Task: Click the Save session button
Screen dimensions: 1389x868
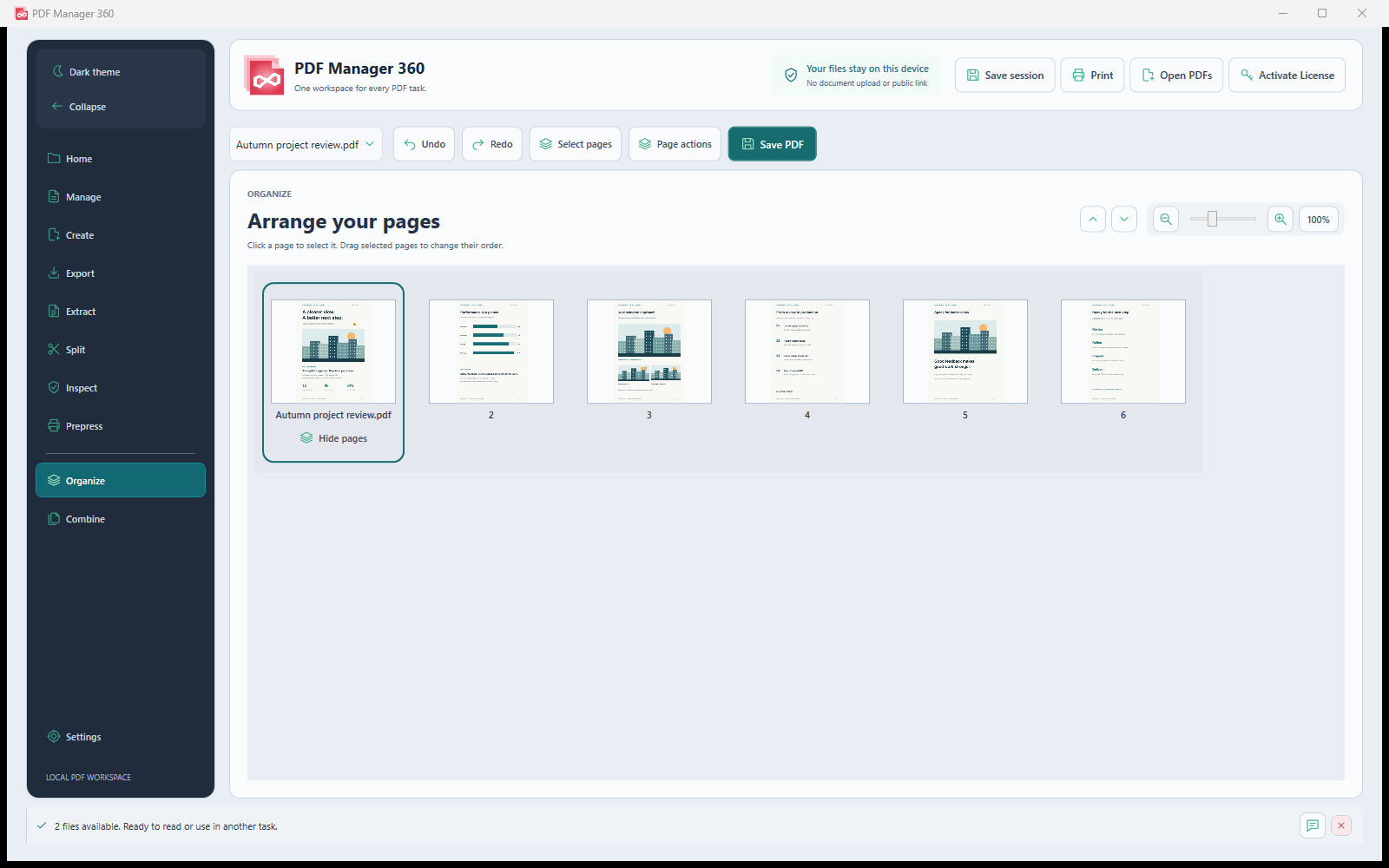Action: pyautogui.click(x=1005, y=76)
